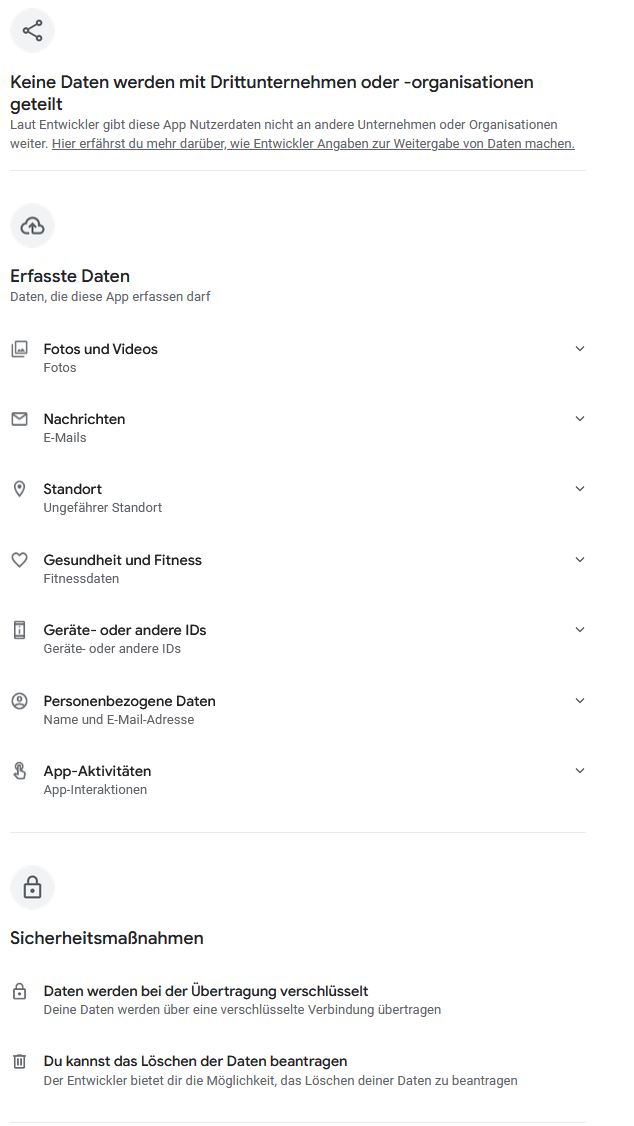This screenshot has height=1126, width=634.
Task: Click the cloud upload icon
Action: [x=32, y=226]
